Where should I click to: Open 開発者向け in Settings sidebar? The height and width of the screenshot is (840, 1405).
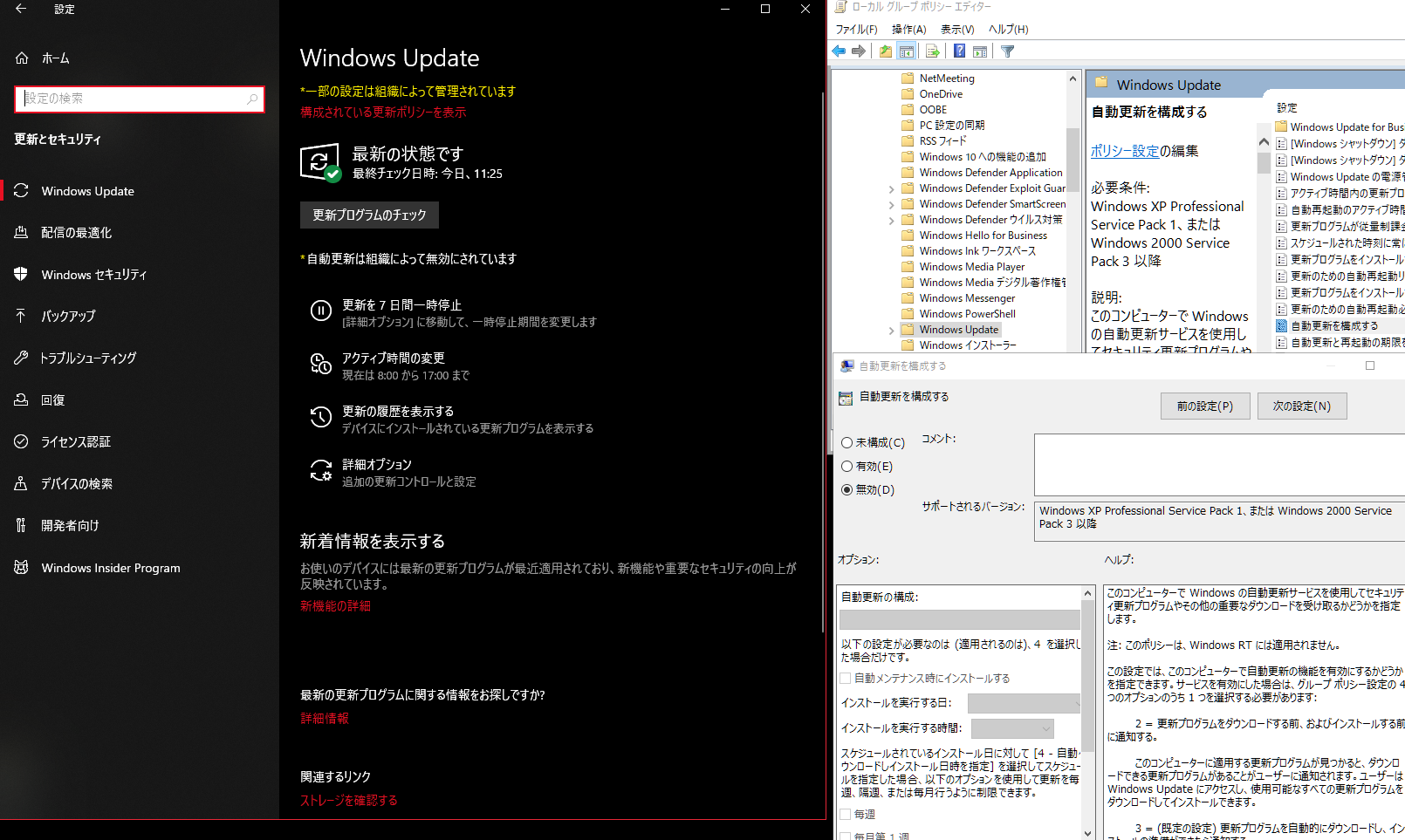point(140,526)
